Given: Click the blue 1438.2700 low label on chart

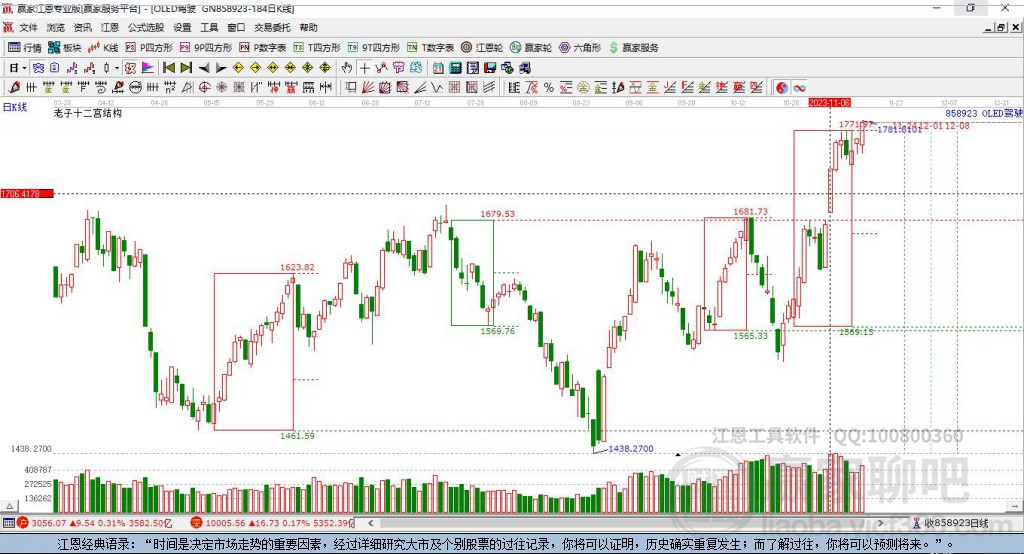Looking at the screenshot, I should pyautogui.click(x=631, y=449).
